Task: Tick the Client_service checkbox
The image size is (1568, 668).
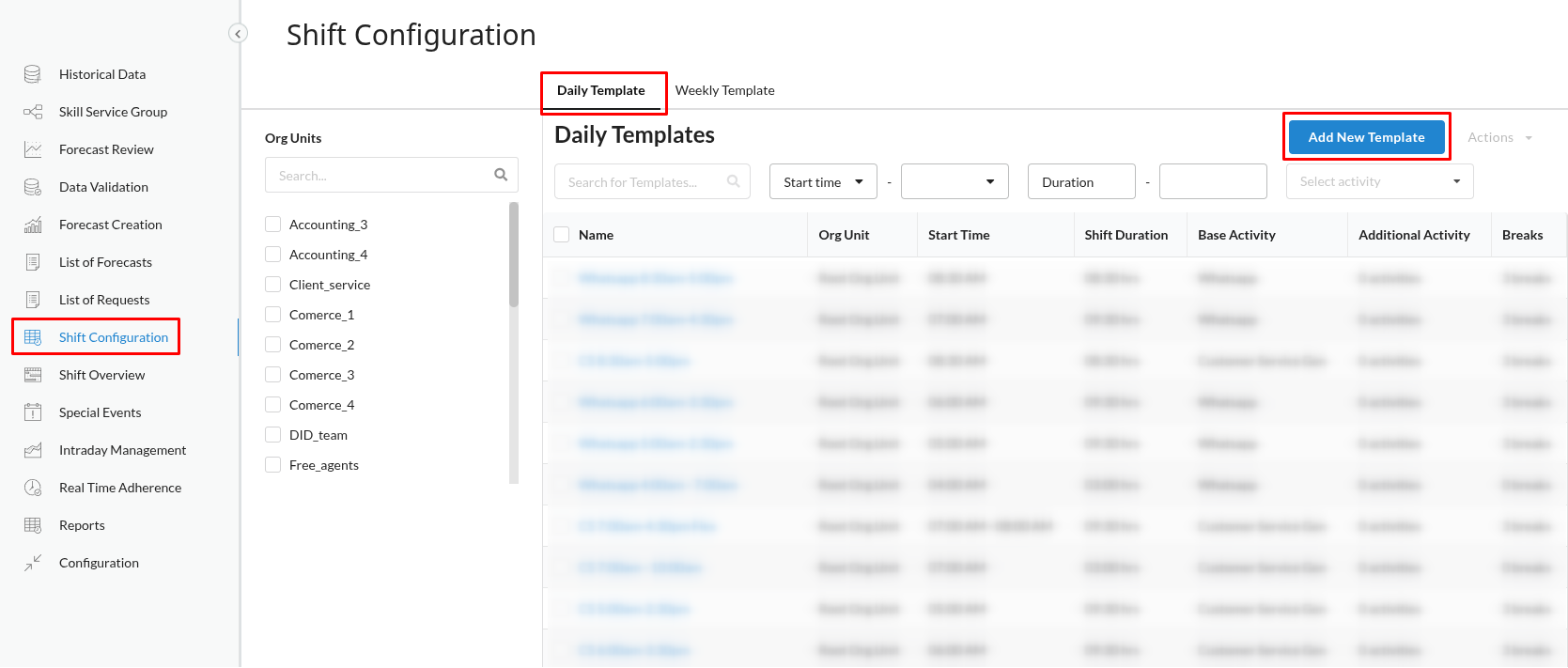Action: point(273,285)
